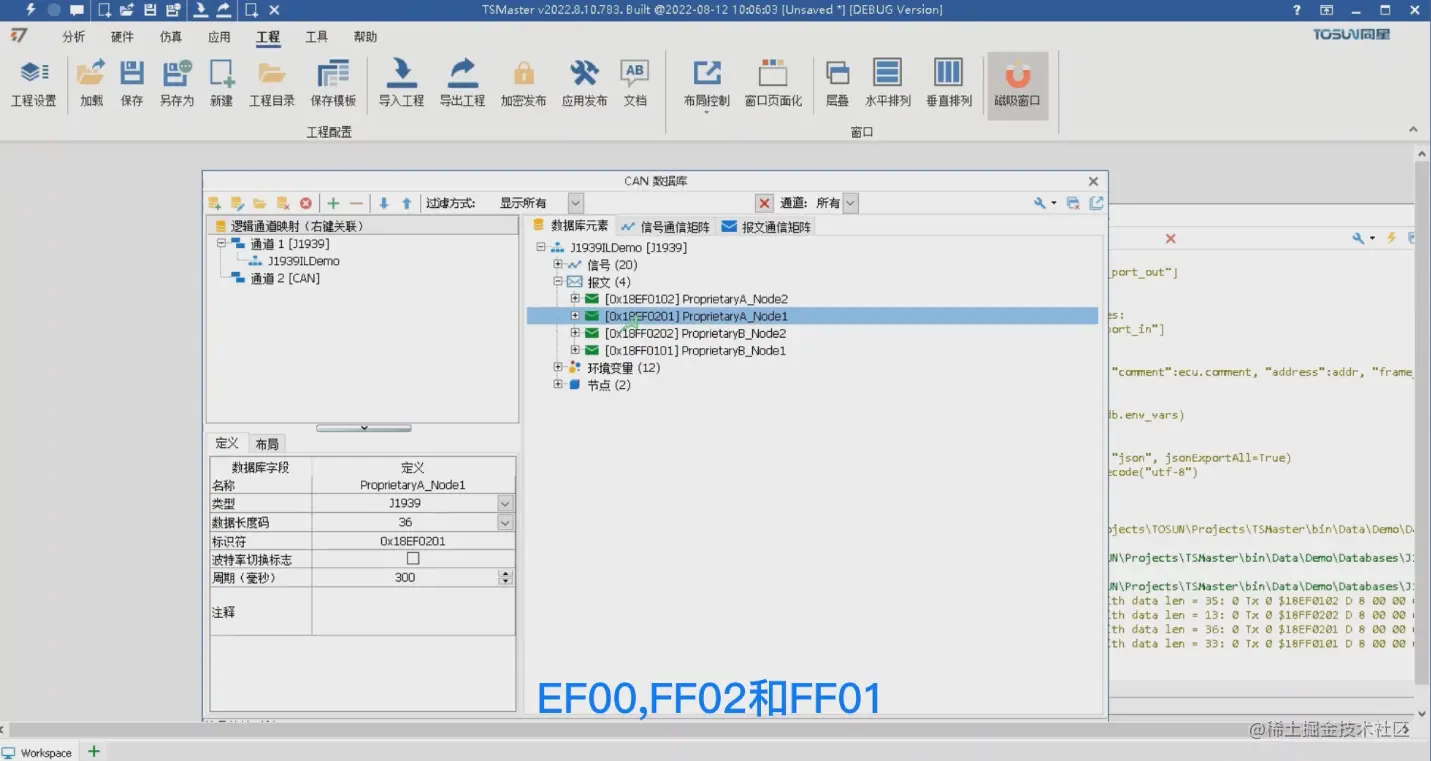Clear the filter with red X button
Viewport: 1431px width, 761px height.
[765, 203]
